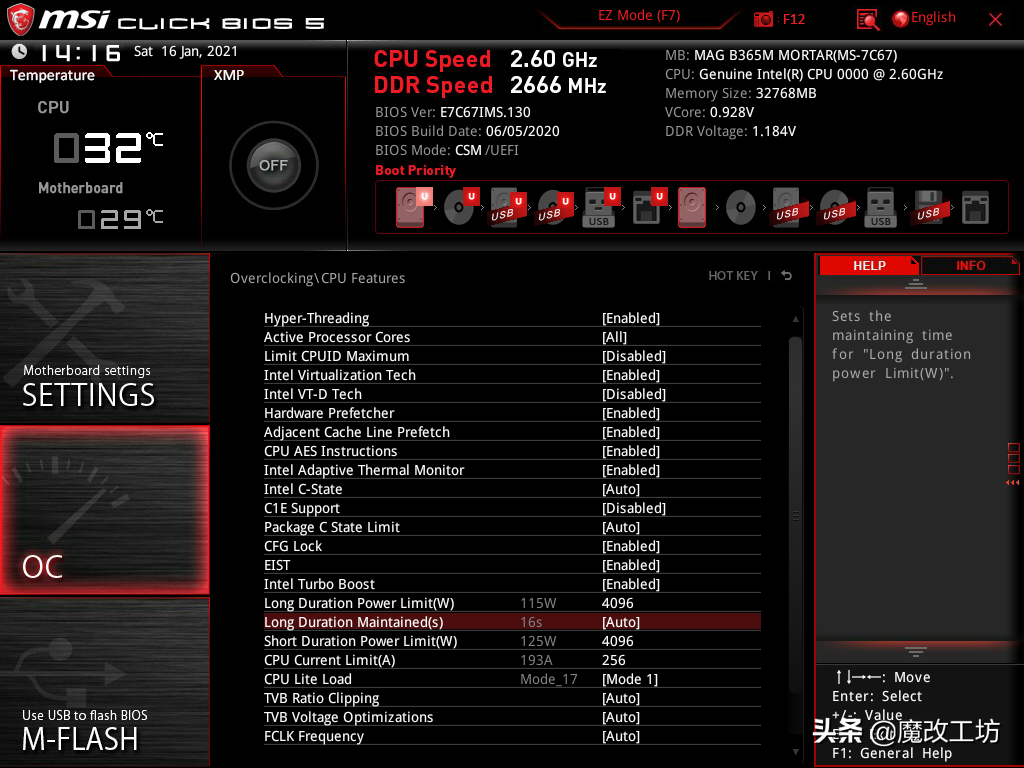Open Package C State Limit [Auto] options
Image resolution: width=1024 pixels, height=768 pixels.
coord(620,527)
